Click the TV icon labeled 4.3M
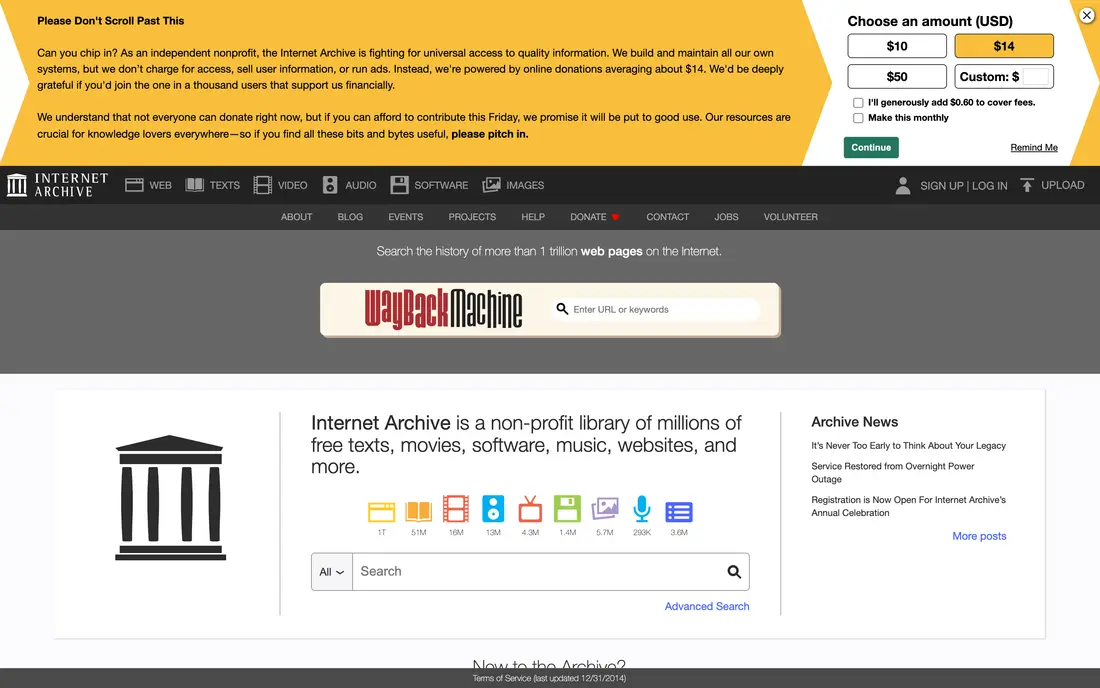This screenshot has width=1100, height=688. [530, 509]
